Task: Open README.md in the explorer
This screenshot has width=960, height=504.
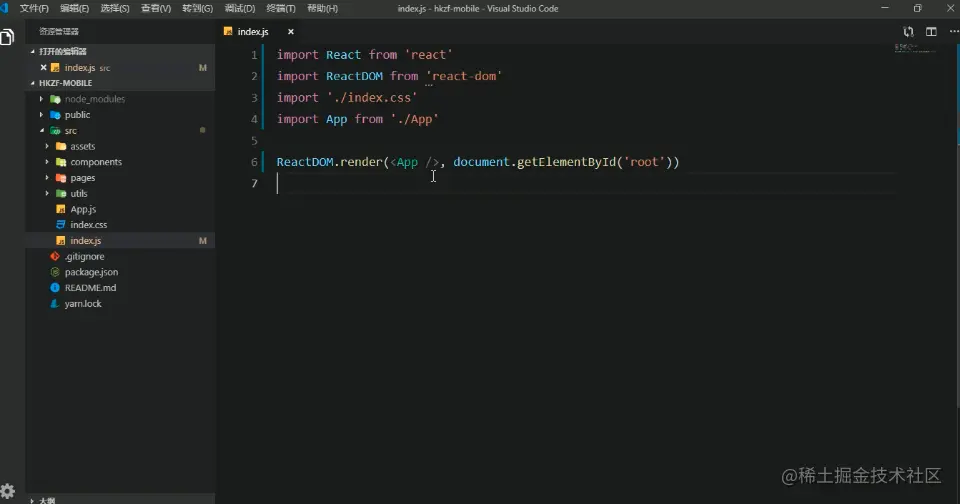Action: (x=91, y=288)
